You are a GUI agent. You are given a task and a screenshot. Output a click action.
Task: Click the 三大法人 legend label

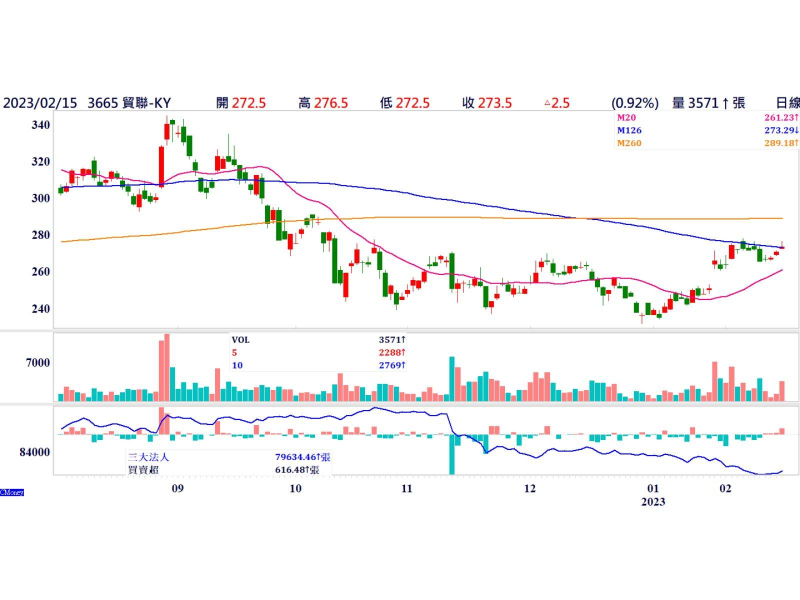tap(148, 457)
